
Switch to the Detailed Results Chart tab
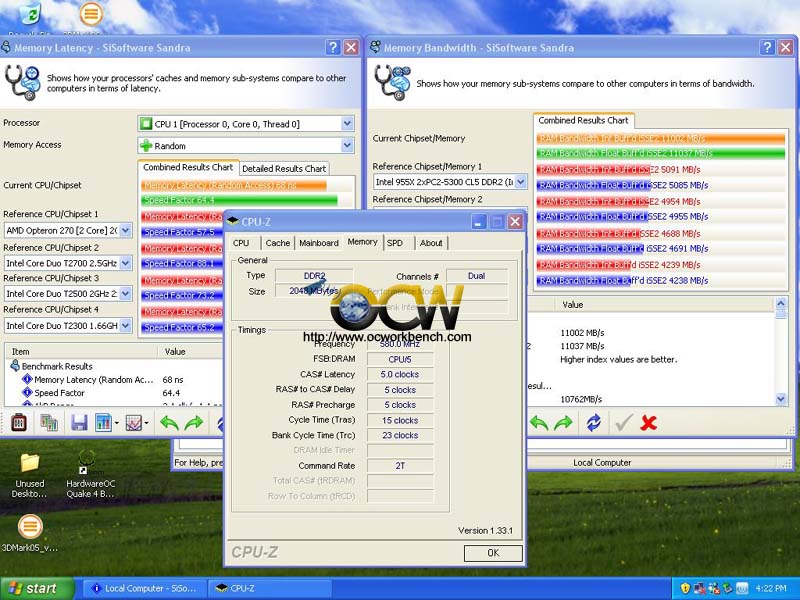point(284,168)
